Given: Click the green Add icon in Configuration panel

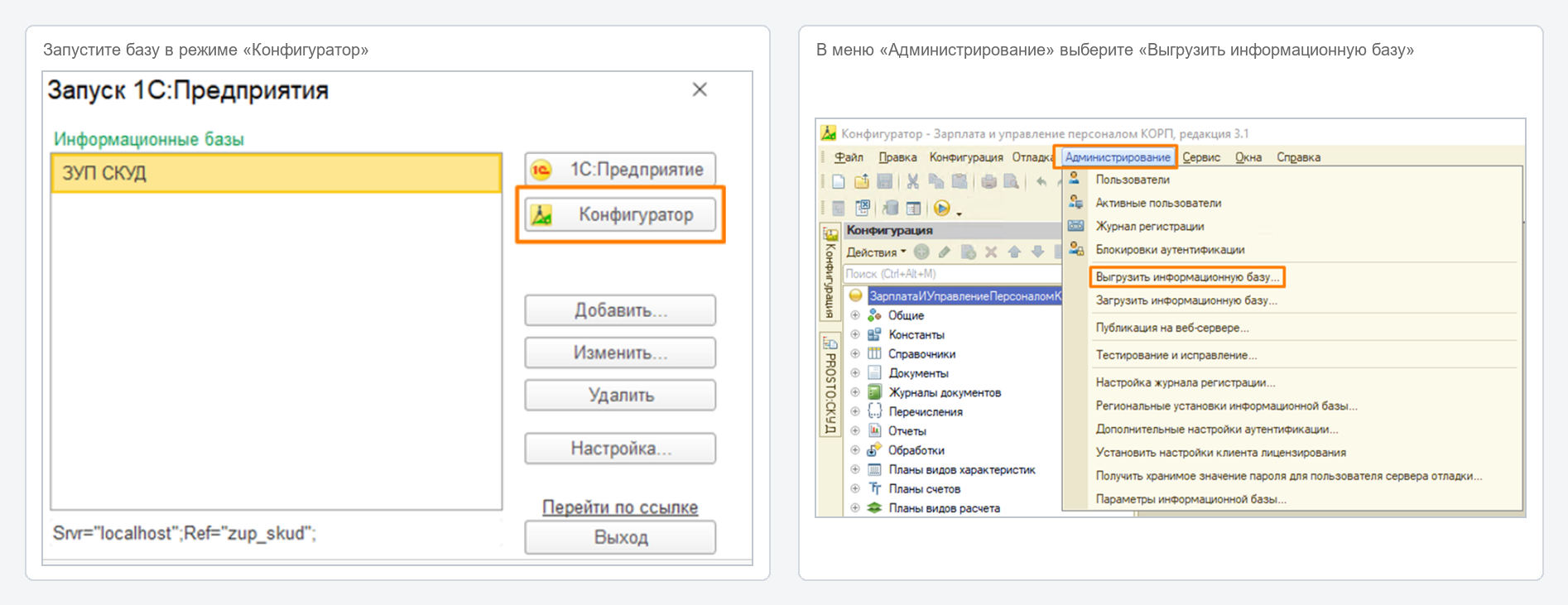Looking at the screenshot, I should pos(921,252).
